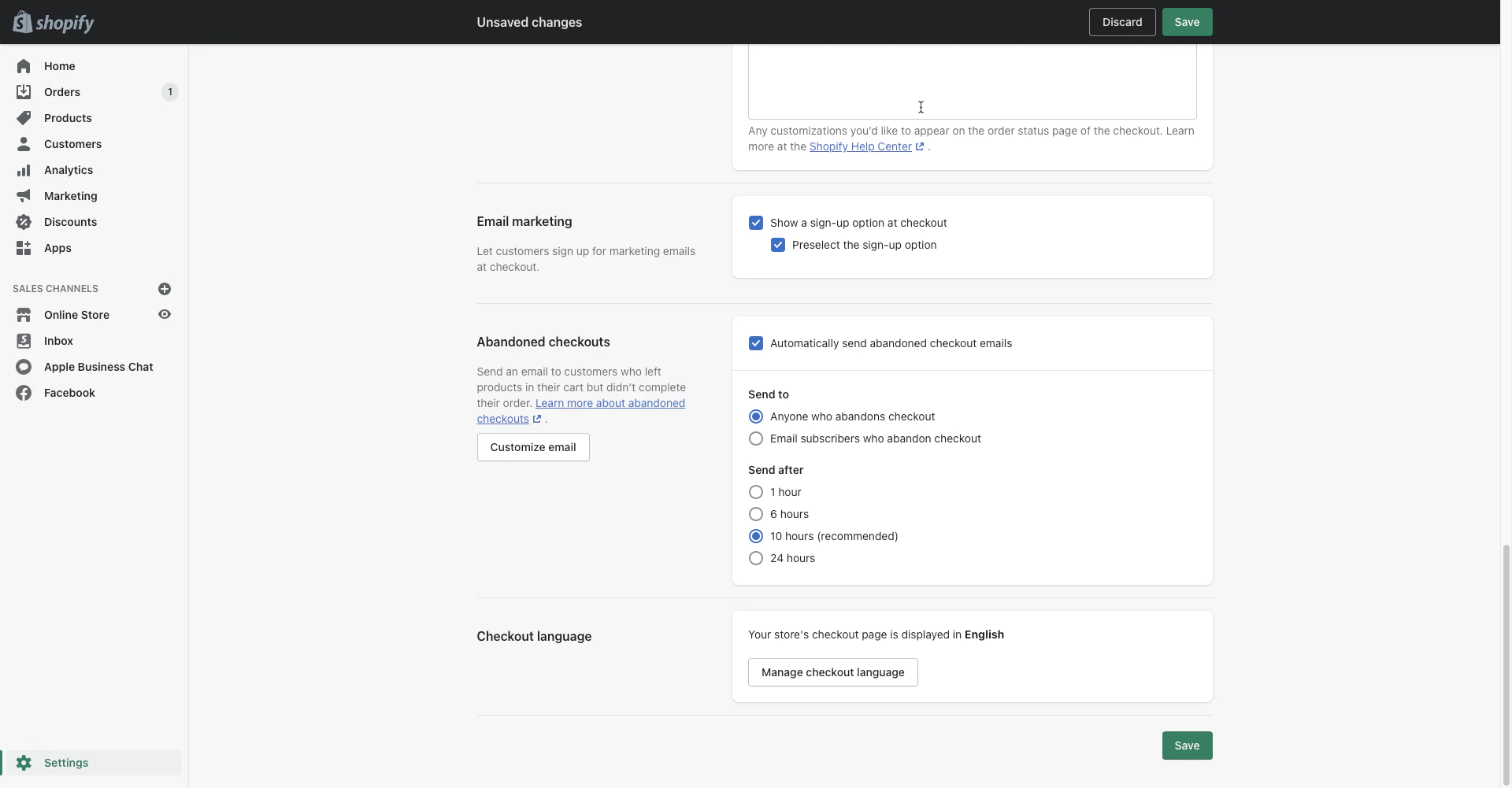Viewport: 1512px width, 788px height.
Task: Uncheck Show a sign-up option at checkout
Action: tap(756, 223)
